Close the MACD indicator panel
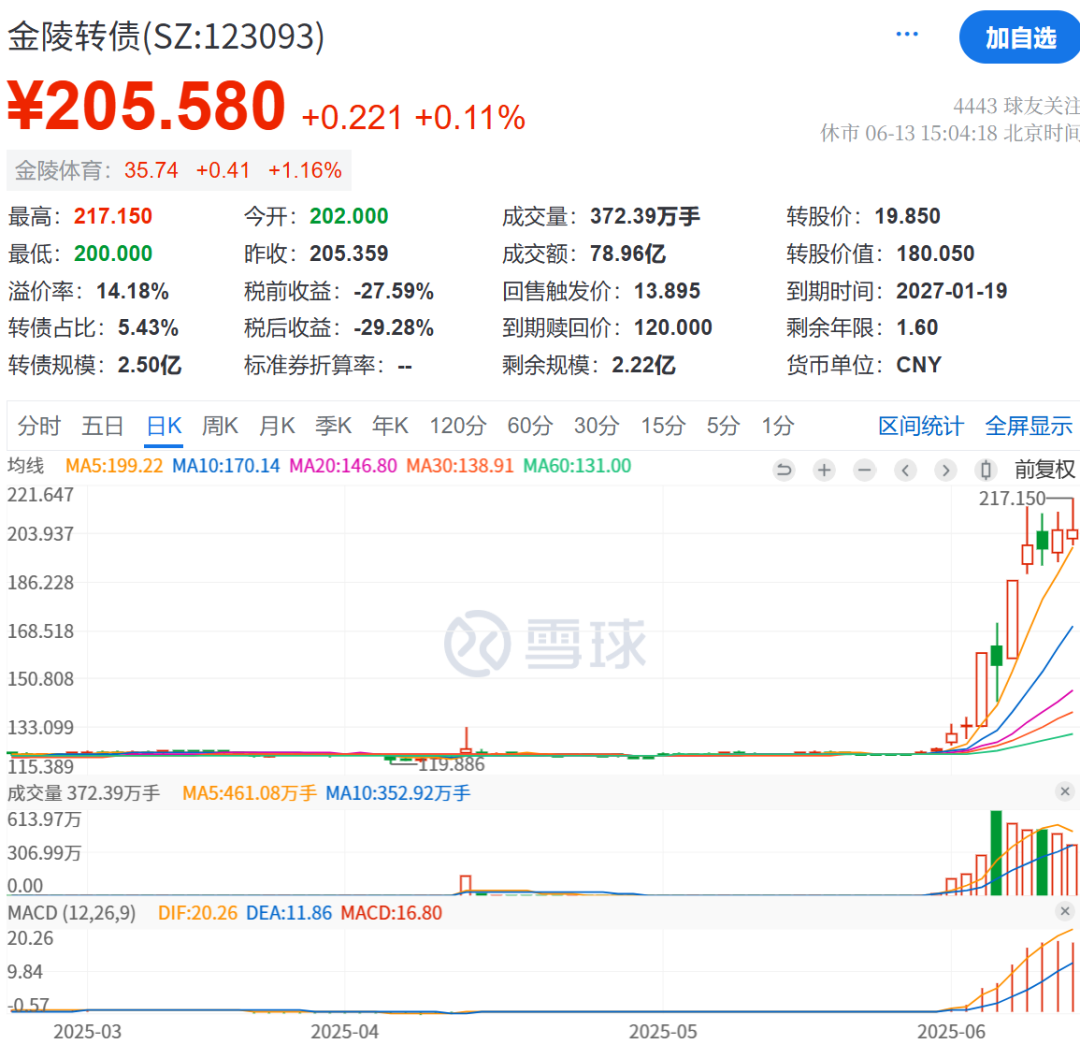Image resolution: width=1080 pixels, height=1044 pixels. click(x=1065, y=911)
